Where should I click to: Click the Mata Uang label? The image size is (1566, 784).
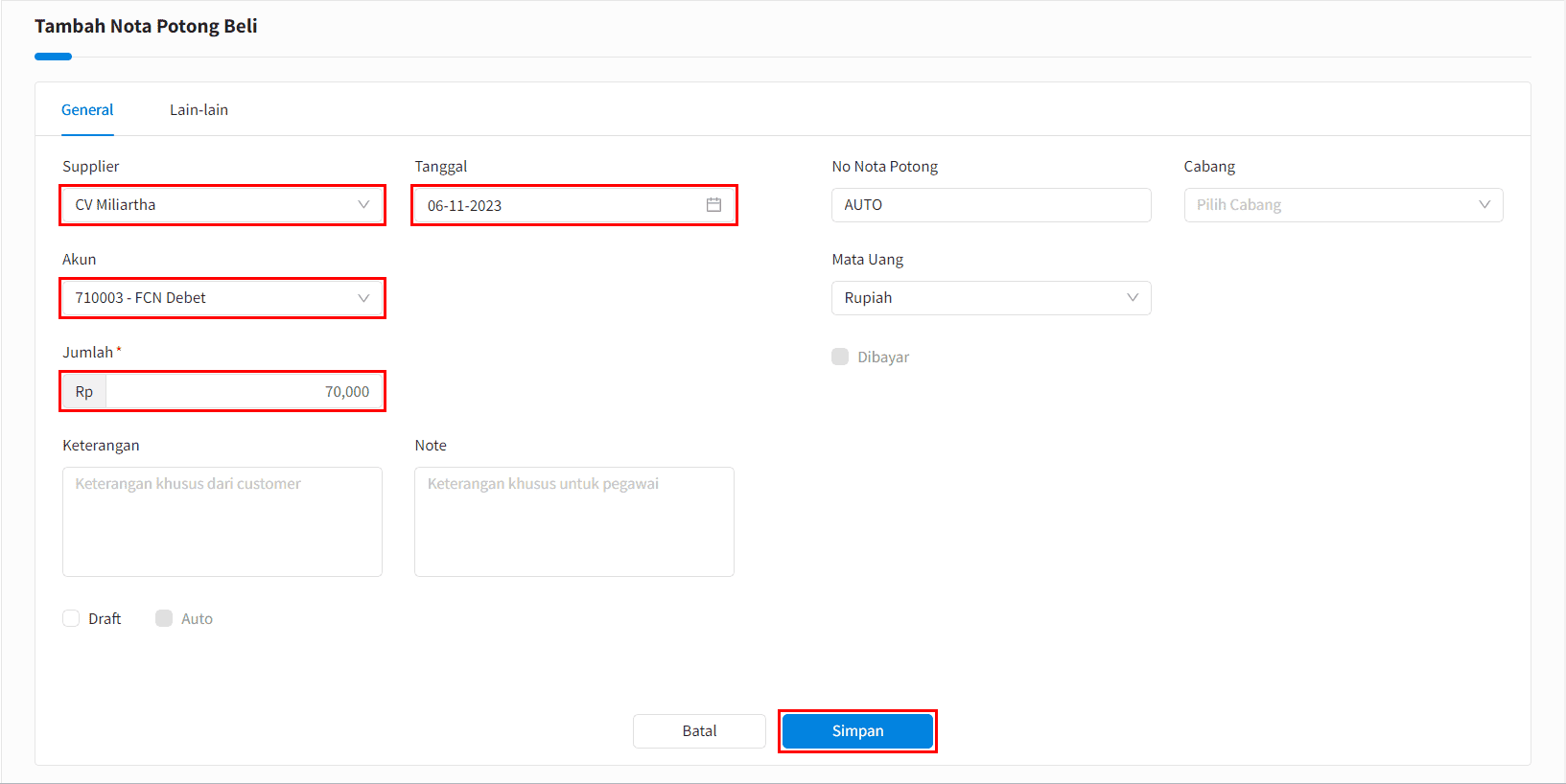coord(867,259)
